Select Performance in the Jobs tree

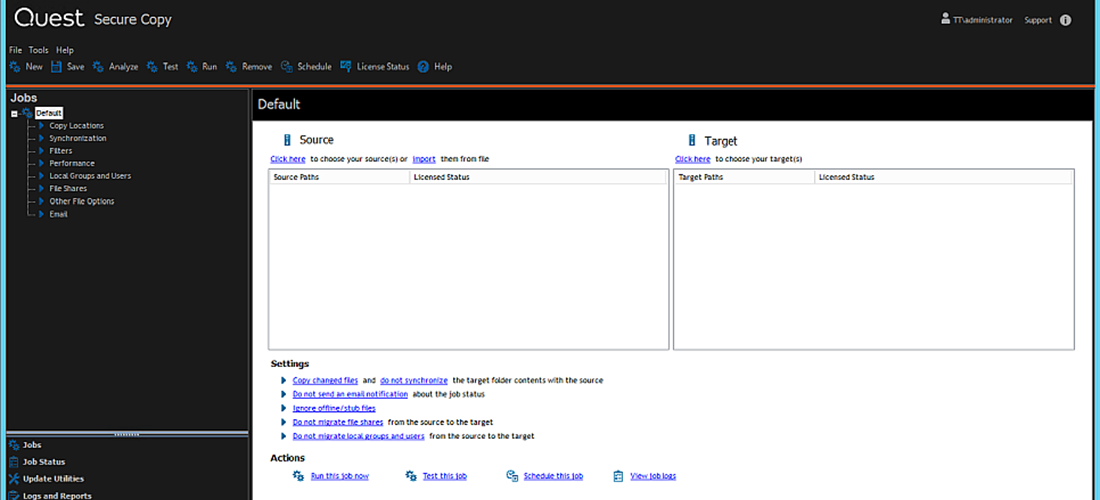click(72, 163)
